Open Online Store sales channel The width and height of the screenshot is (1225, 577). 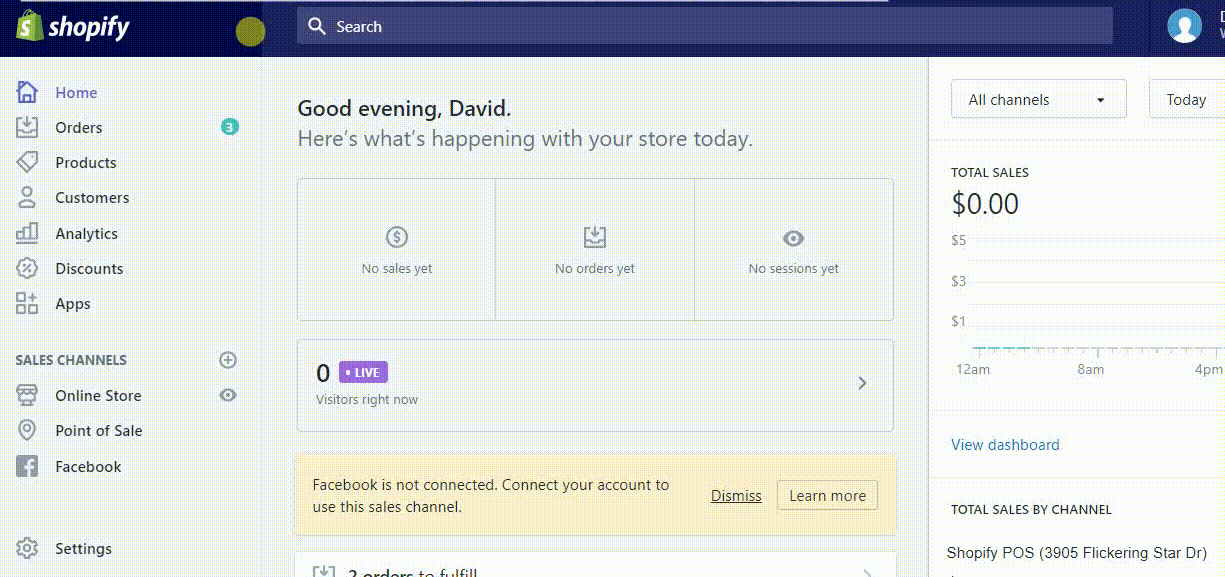98,395
